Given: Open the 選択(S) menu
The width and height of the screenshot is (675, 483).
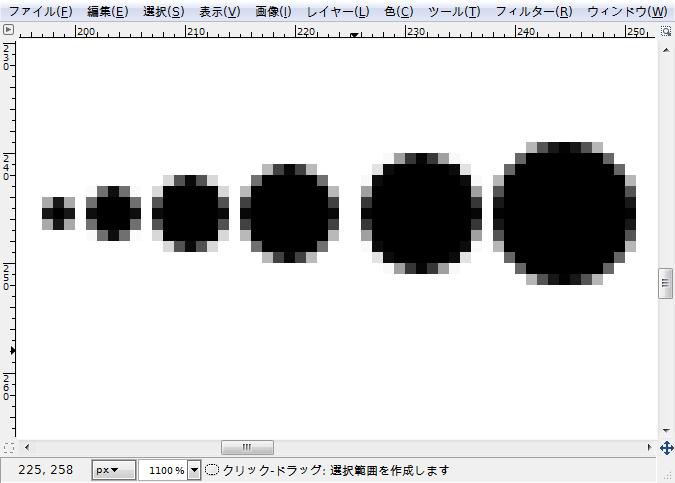Looking at the screenshot, I should tap(164, 12).
